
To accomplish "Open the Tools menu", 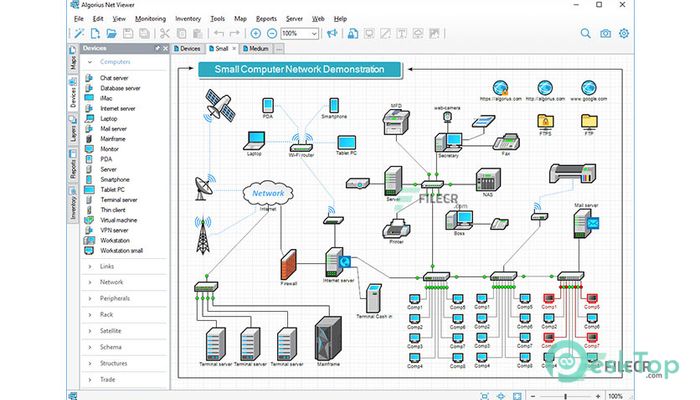I will pyautogui.click(x=217, y=19).
